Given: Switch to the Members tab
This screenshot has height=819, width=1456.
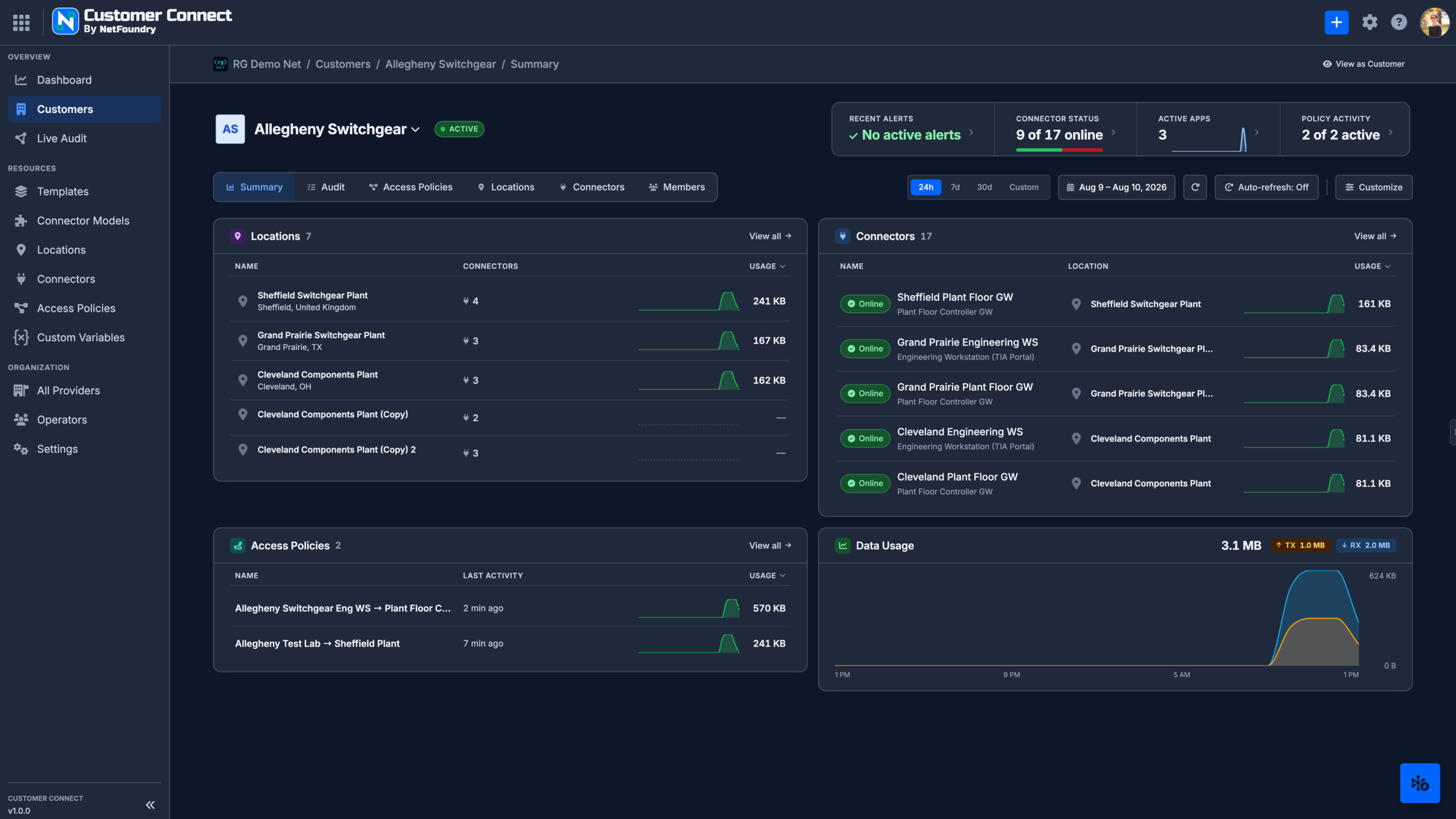Looking at the screenshot, I should click(x=677, y=187).
